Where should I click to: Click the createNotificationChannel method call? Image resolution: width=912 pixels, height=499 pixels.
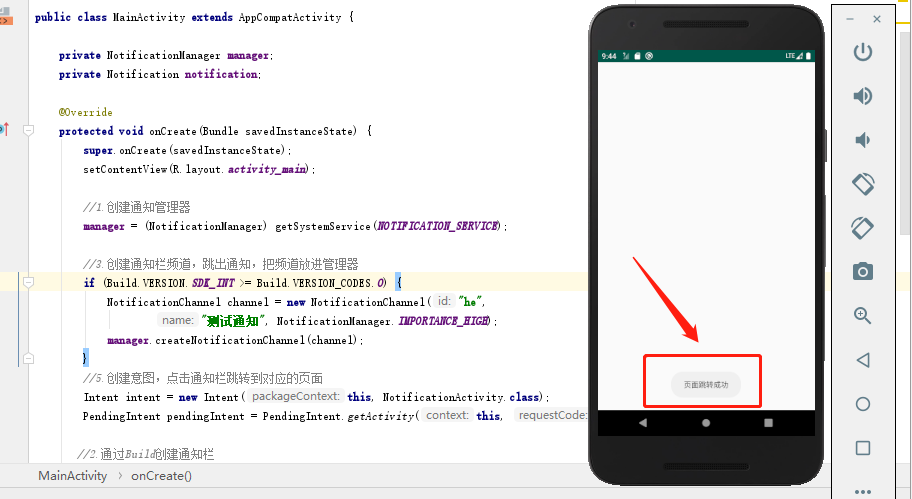point(230,340)
